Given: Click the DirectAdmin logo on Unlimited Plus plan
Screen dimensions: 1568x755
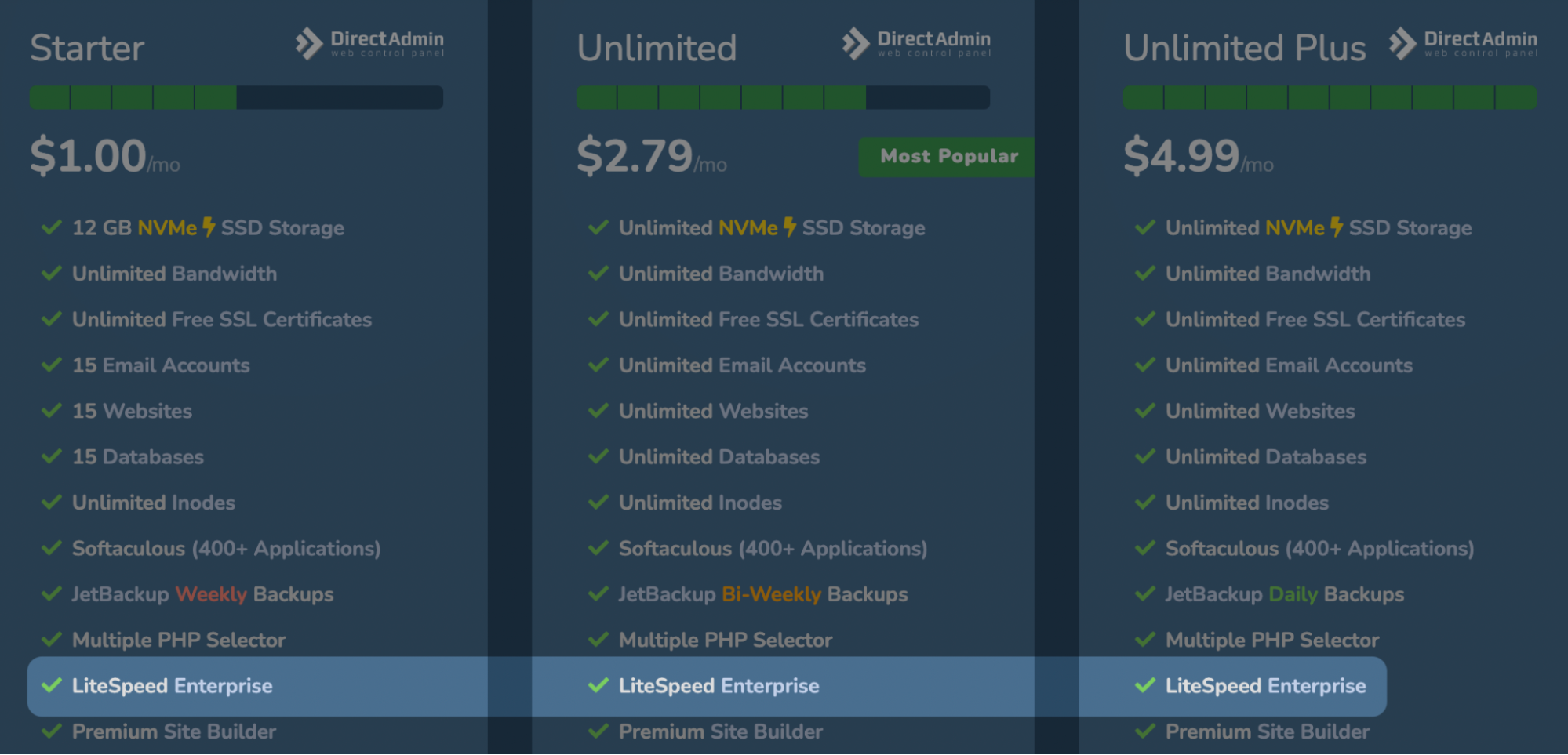Looking at the screenshot, I should click(x=1463, y=44).
